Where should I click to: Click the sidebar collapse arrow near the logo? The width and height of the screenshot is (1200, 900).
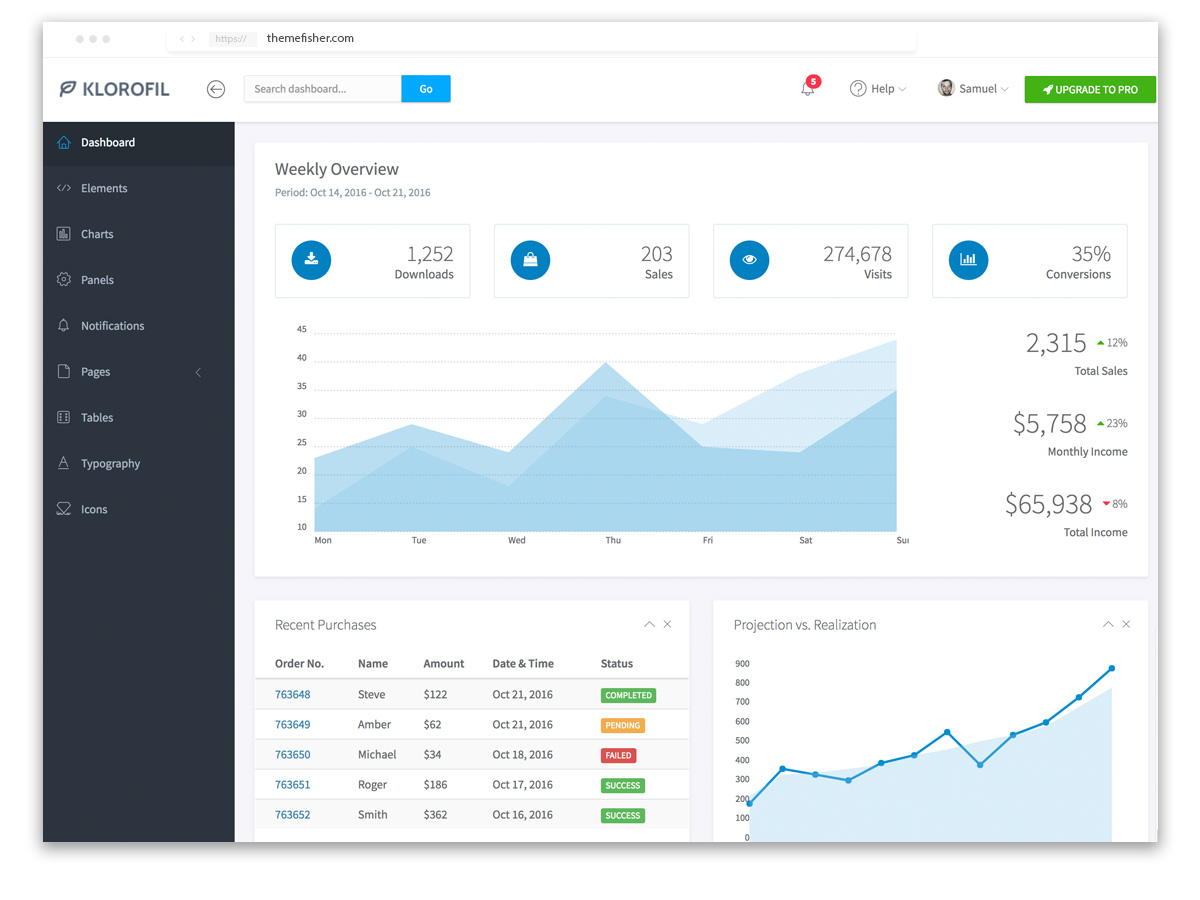(216, 89)
